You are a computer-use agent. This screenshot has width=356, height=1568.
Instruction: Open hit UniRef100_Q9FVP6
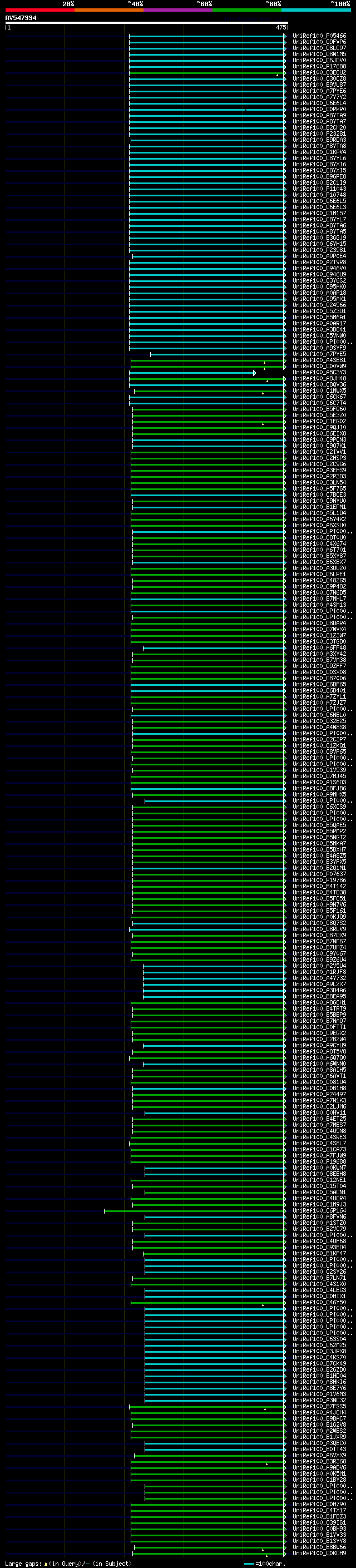319,42
